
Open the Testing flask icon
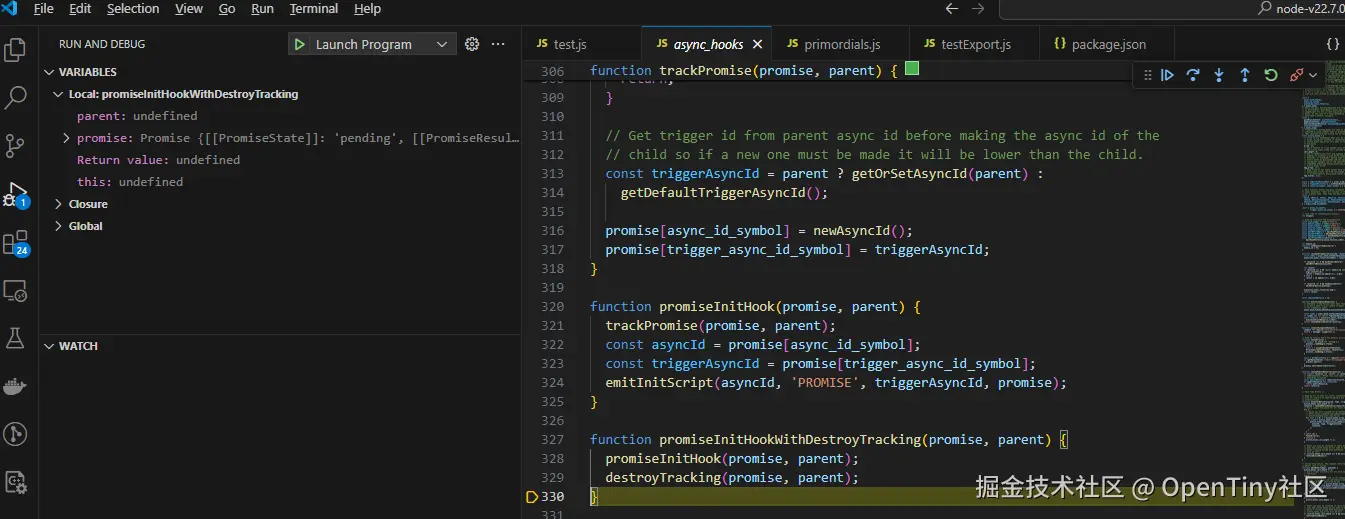(16, 339)
